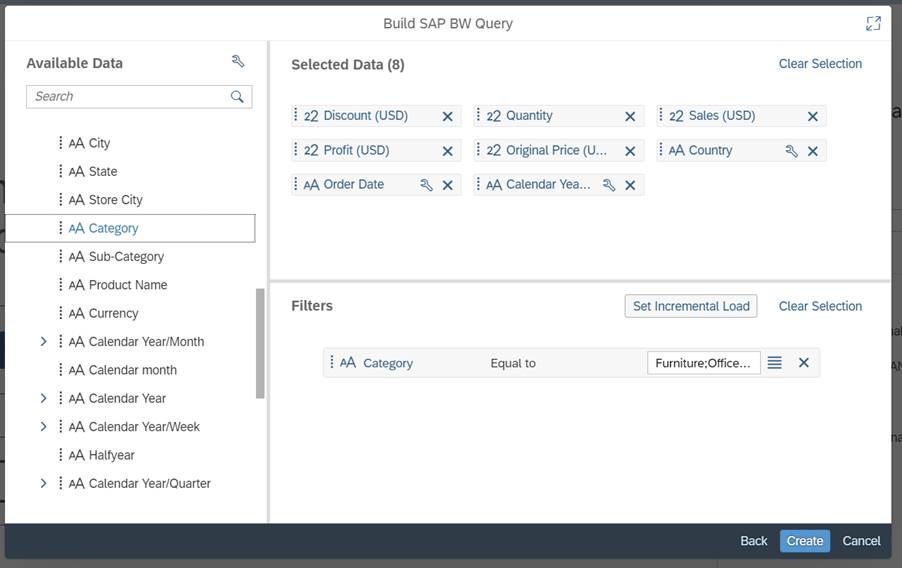Select Product Name in the list
The width and height of the screenshot is (902, 568).
(x=127, y=285)
